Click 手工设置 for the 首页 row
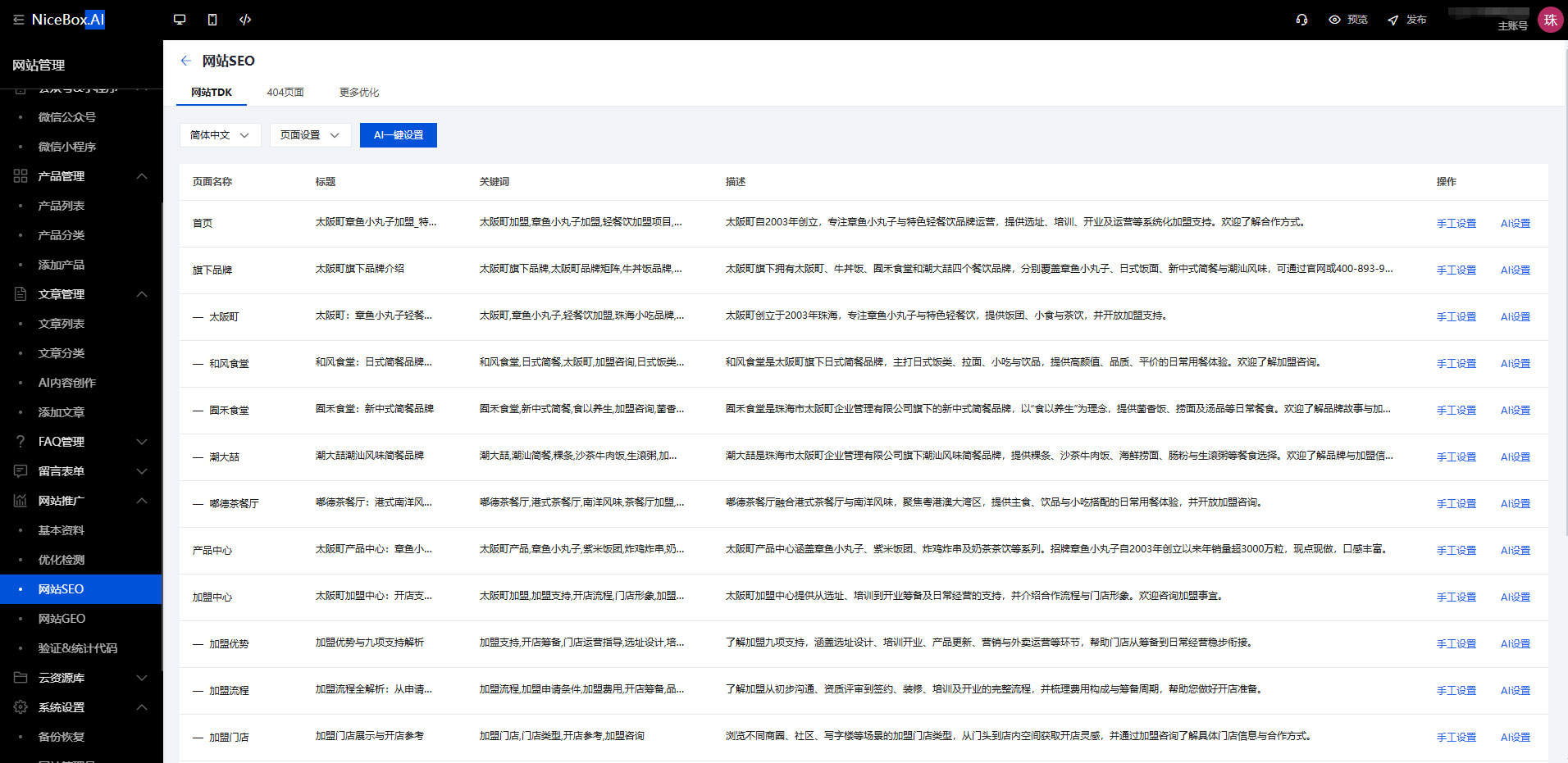Image resolution: width=1568 pixels, height=763 pixels. pyautogui.click(x=1456, y=223)
